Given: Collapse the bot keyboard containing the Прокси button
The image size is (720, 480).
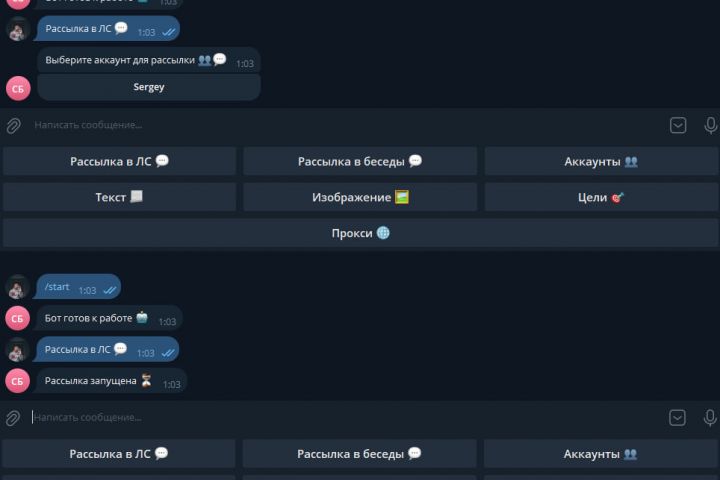Looking at the screenshot, I should coord(678,125).
